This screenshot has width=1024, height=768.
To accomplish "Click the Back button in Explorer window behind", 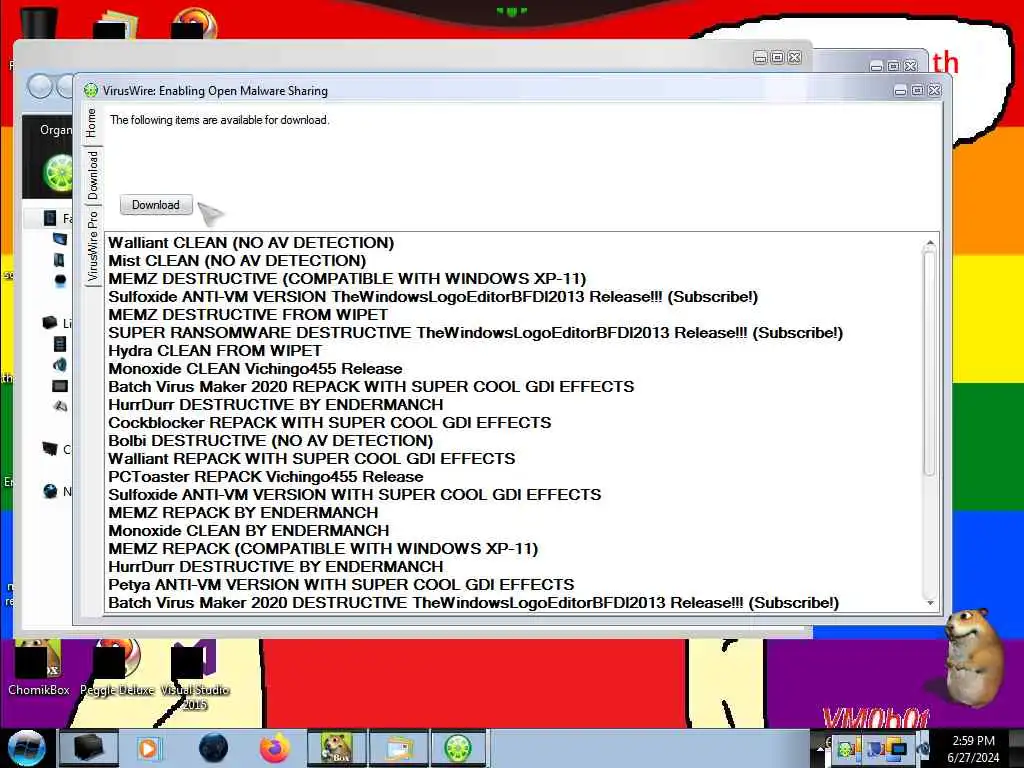I will (40, 86).
